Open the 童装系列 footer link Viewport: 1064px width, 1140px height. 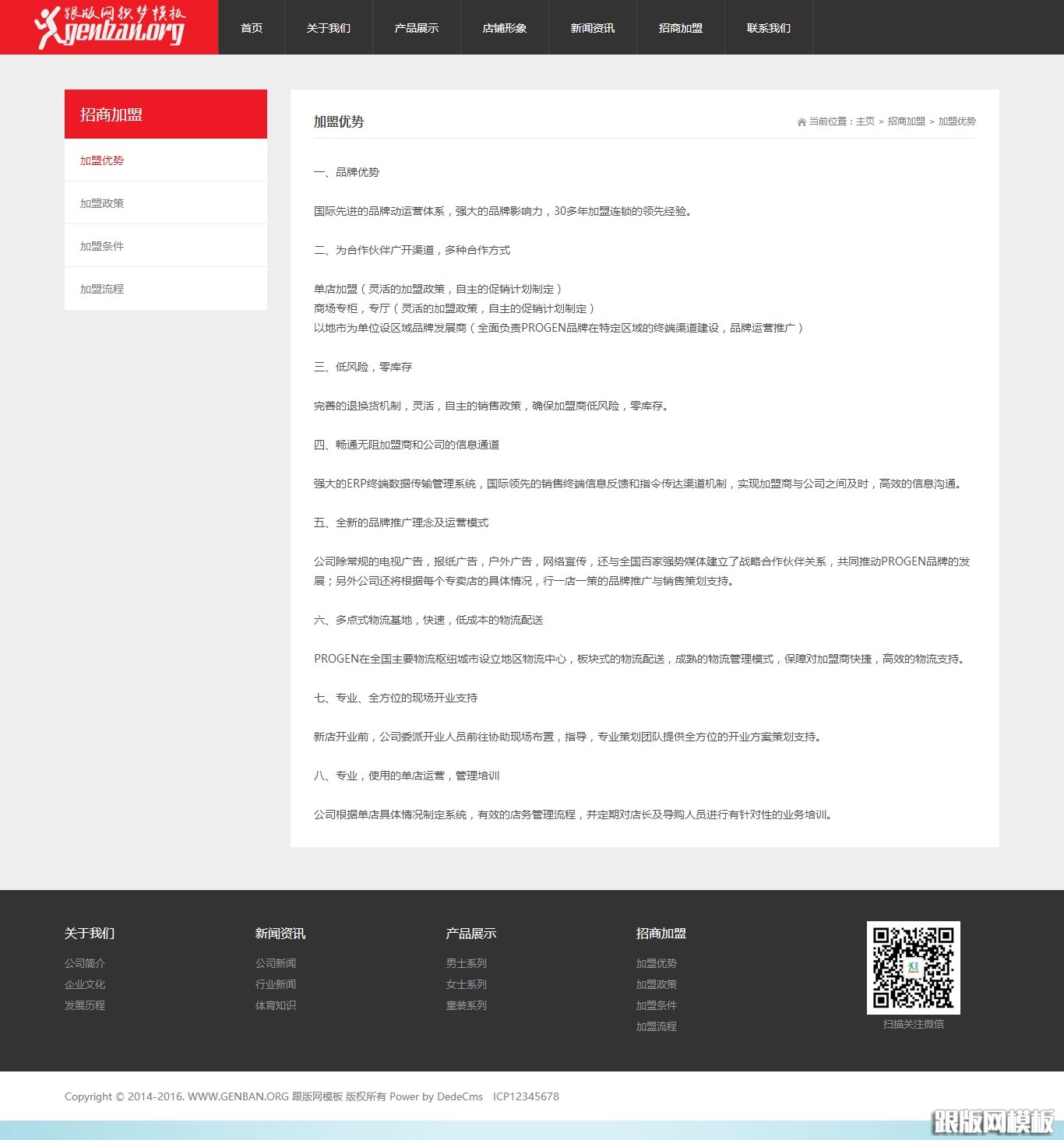466,1005
